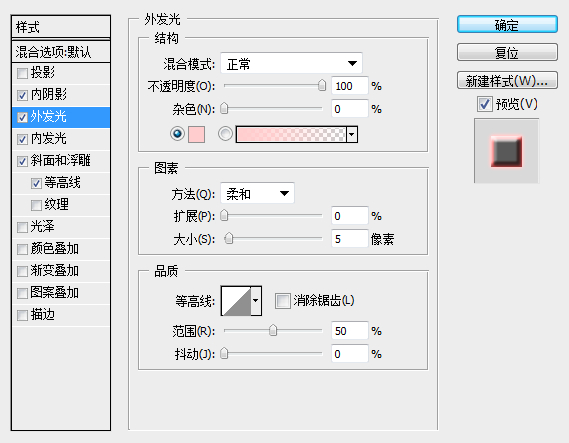Select 内发光 in the styles list
The height and width of the screenshot is (443, 569).
[61, 139]
